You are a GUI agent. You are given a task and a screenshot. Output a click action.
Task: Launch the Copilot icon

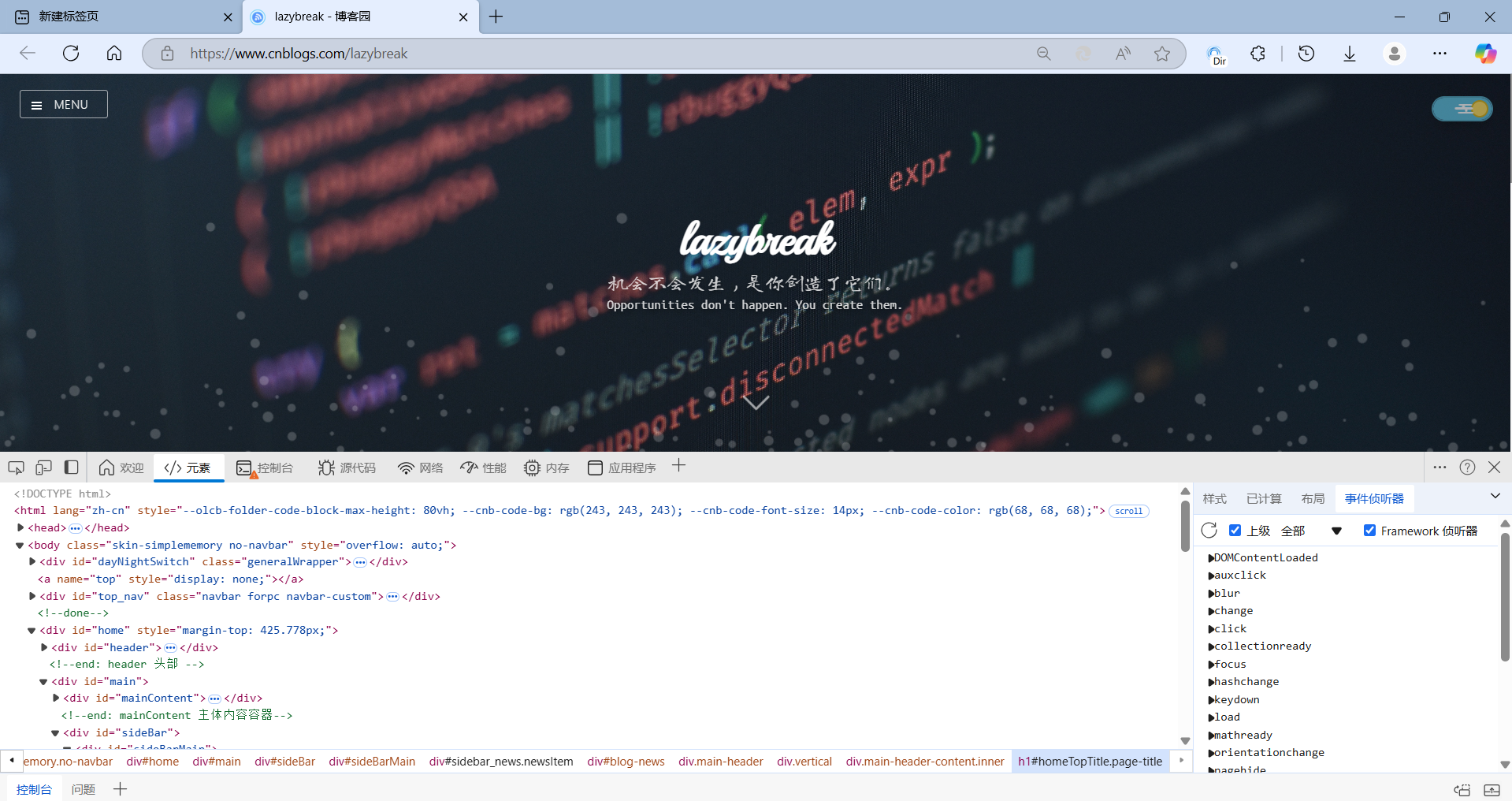1486,53
